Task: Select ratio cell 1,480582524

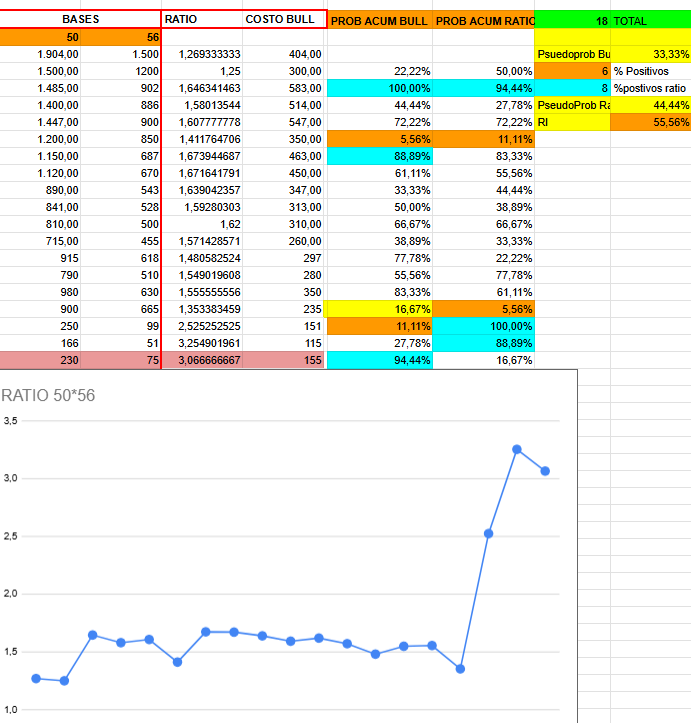Action: coord(202,258)
